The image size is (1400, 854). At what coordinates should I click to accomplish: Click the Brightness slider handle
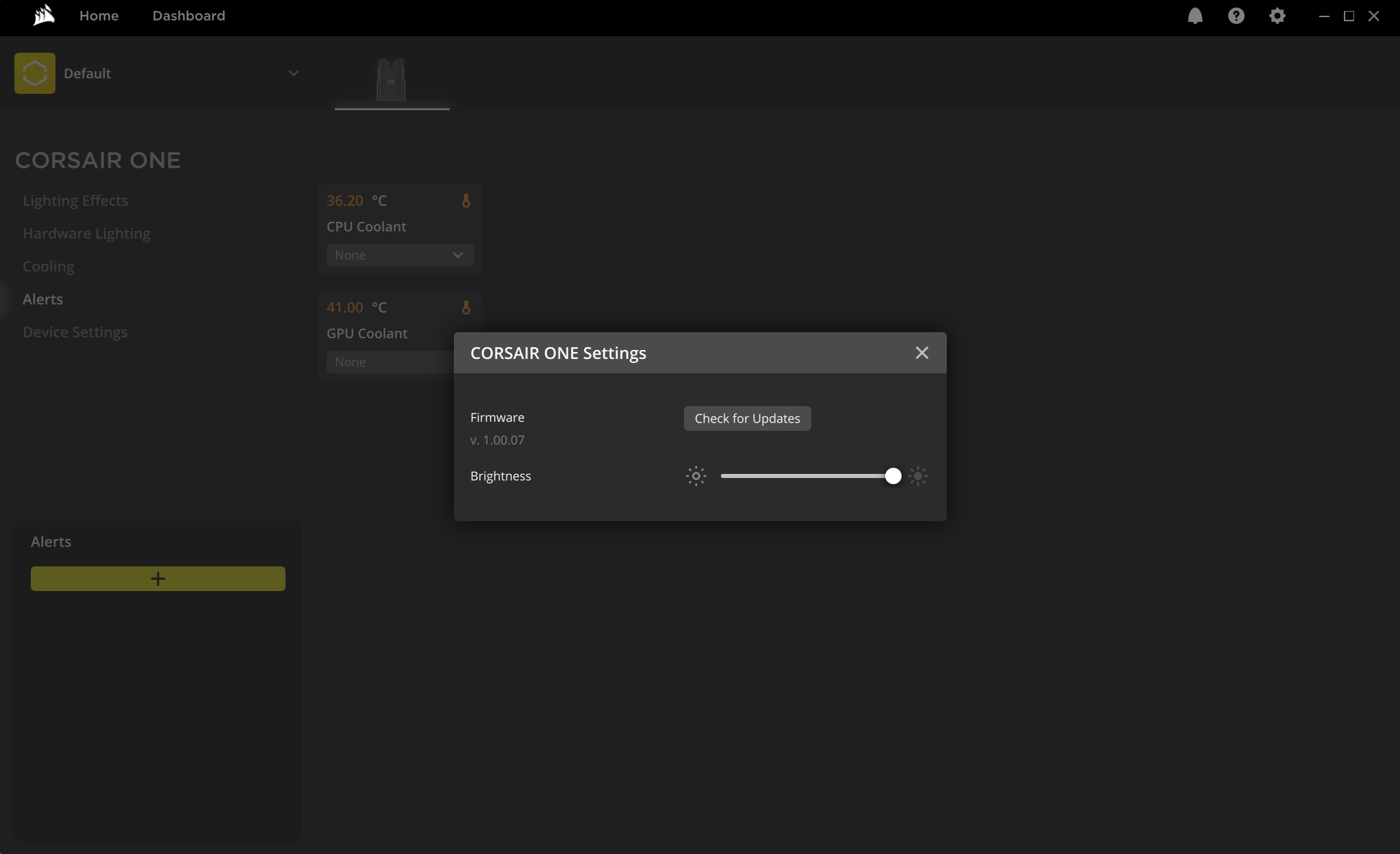coord(893,476)
